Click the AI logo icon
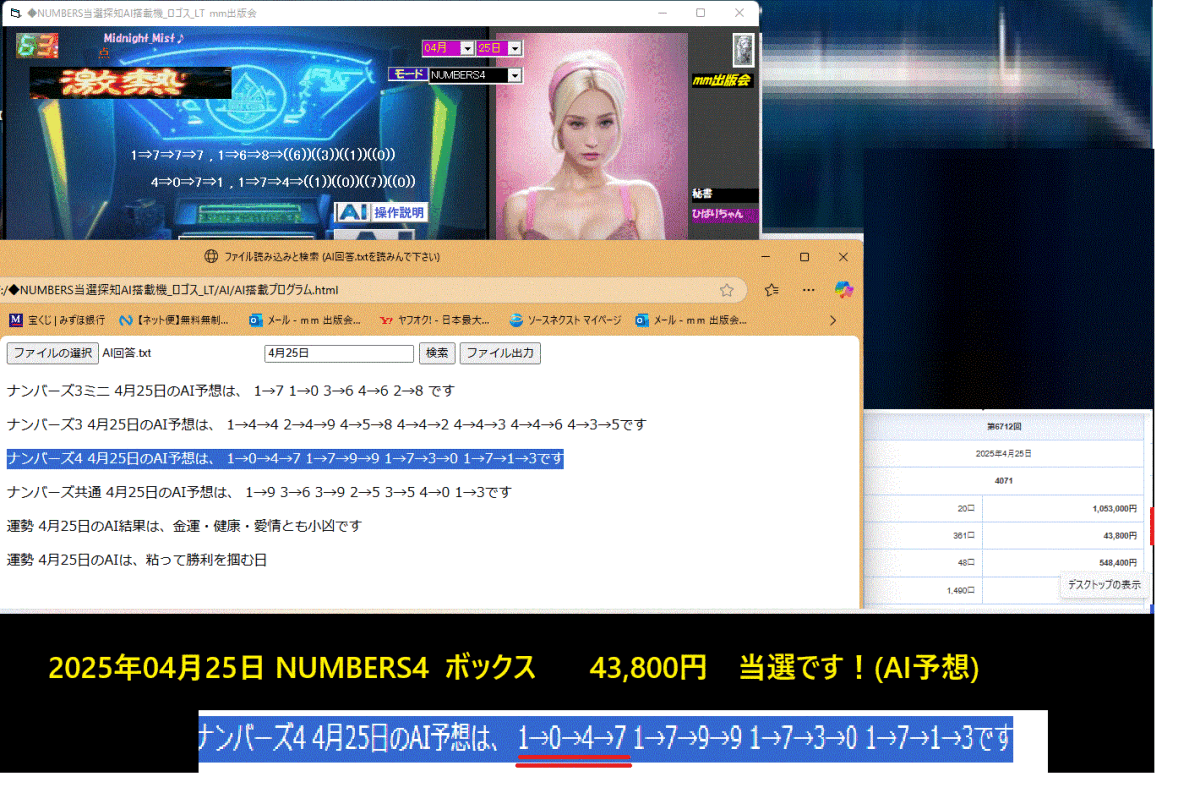Image resolution: width=1200 pixels, height=793 pixels. 352,212
